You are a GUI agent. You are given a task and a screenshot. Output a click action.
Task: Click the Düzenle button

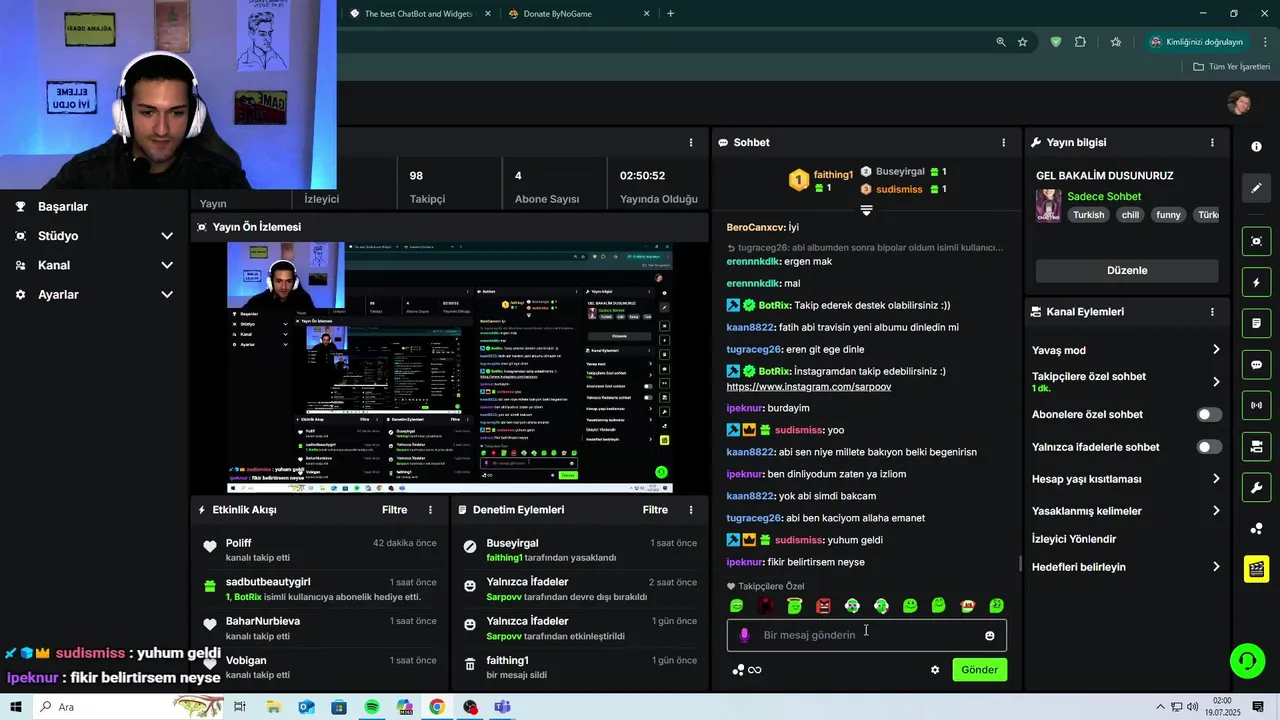1127,271
